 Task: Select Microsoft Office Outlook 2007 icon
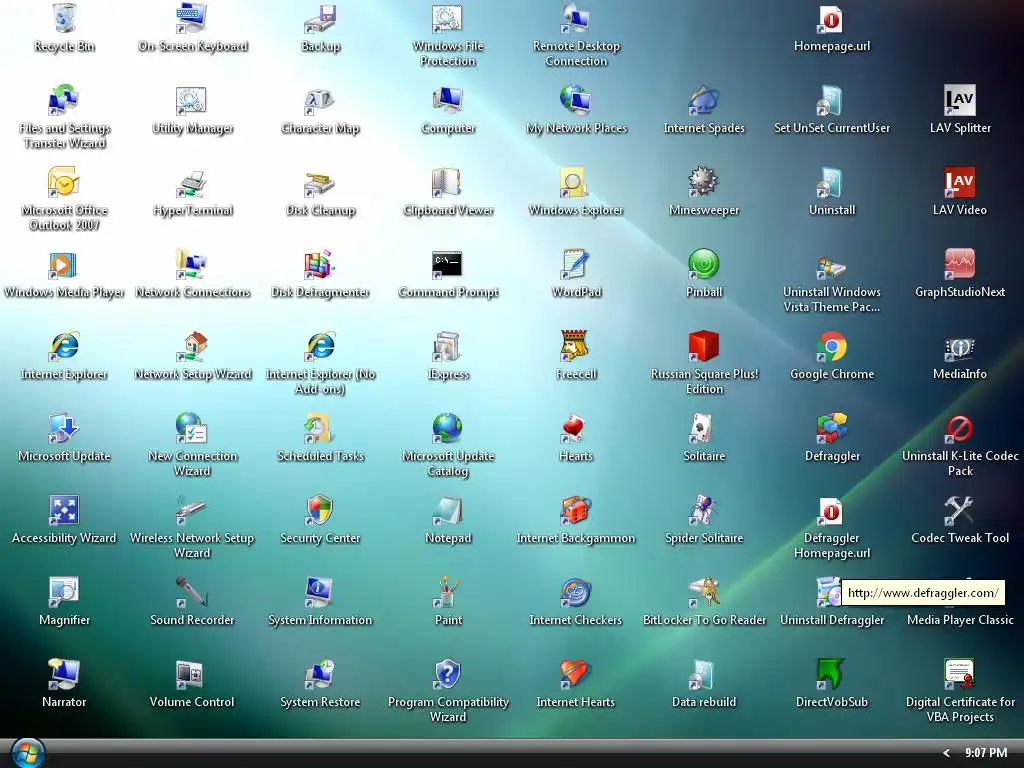(64, 182)
